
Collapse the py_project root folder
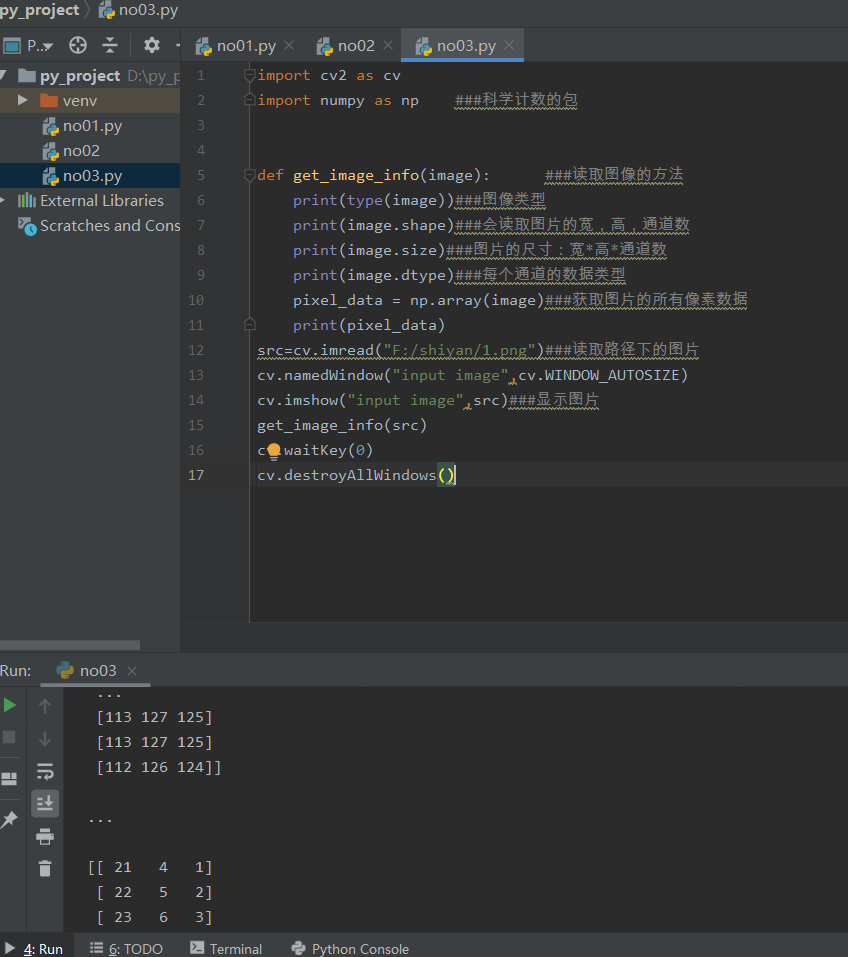coord(4,75)
